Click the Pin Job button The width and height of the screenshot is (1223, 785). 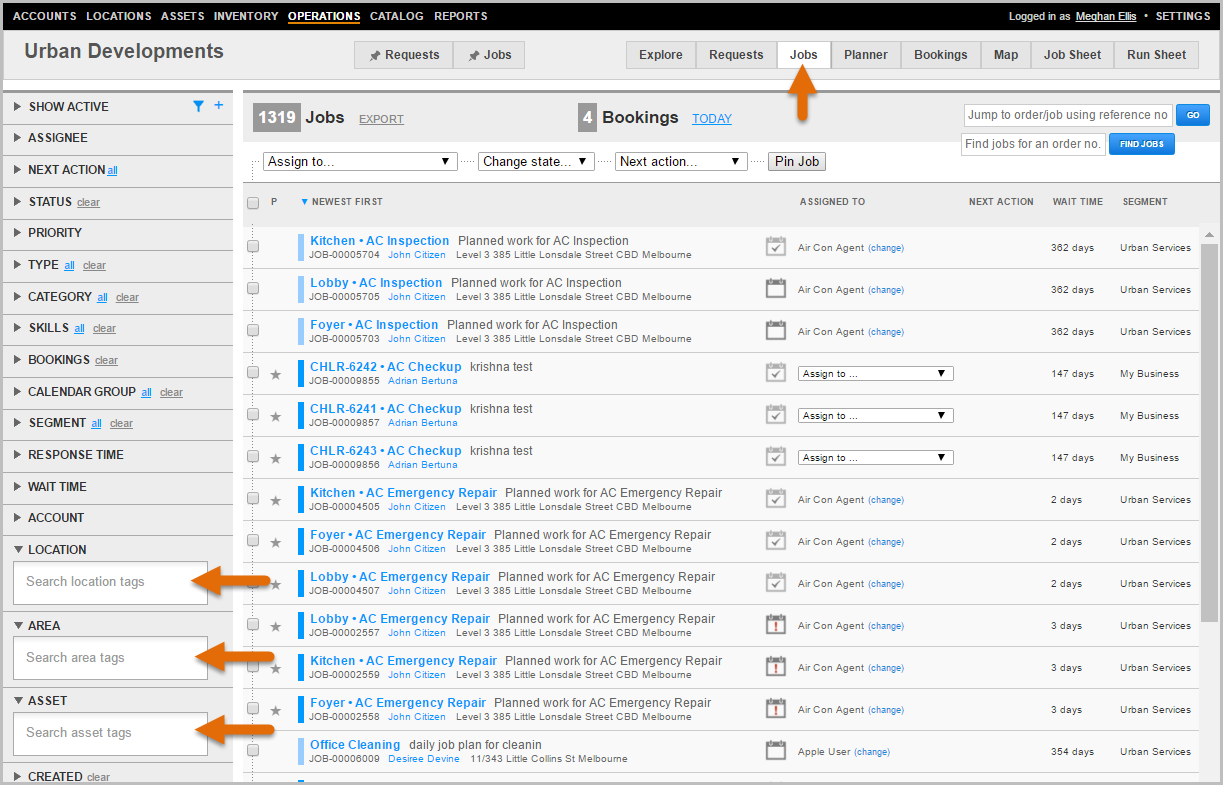click(796, 161)
